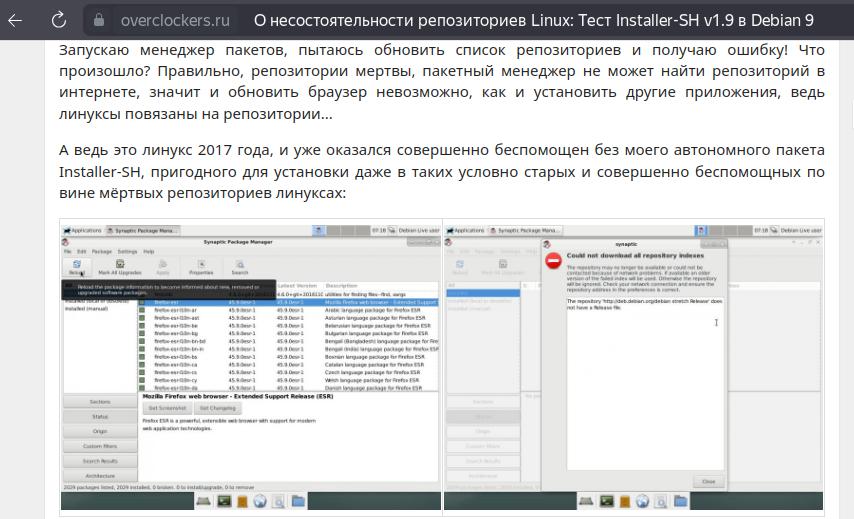Click the show-desktop dock icon in left screenshot
Image resolution: width=854 pixels, height=519 pixels.
click(x=204, y=501)
